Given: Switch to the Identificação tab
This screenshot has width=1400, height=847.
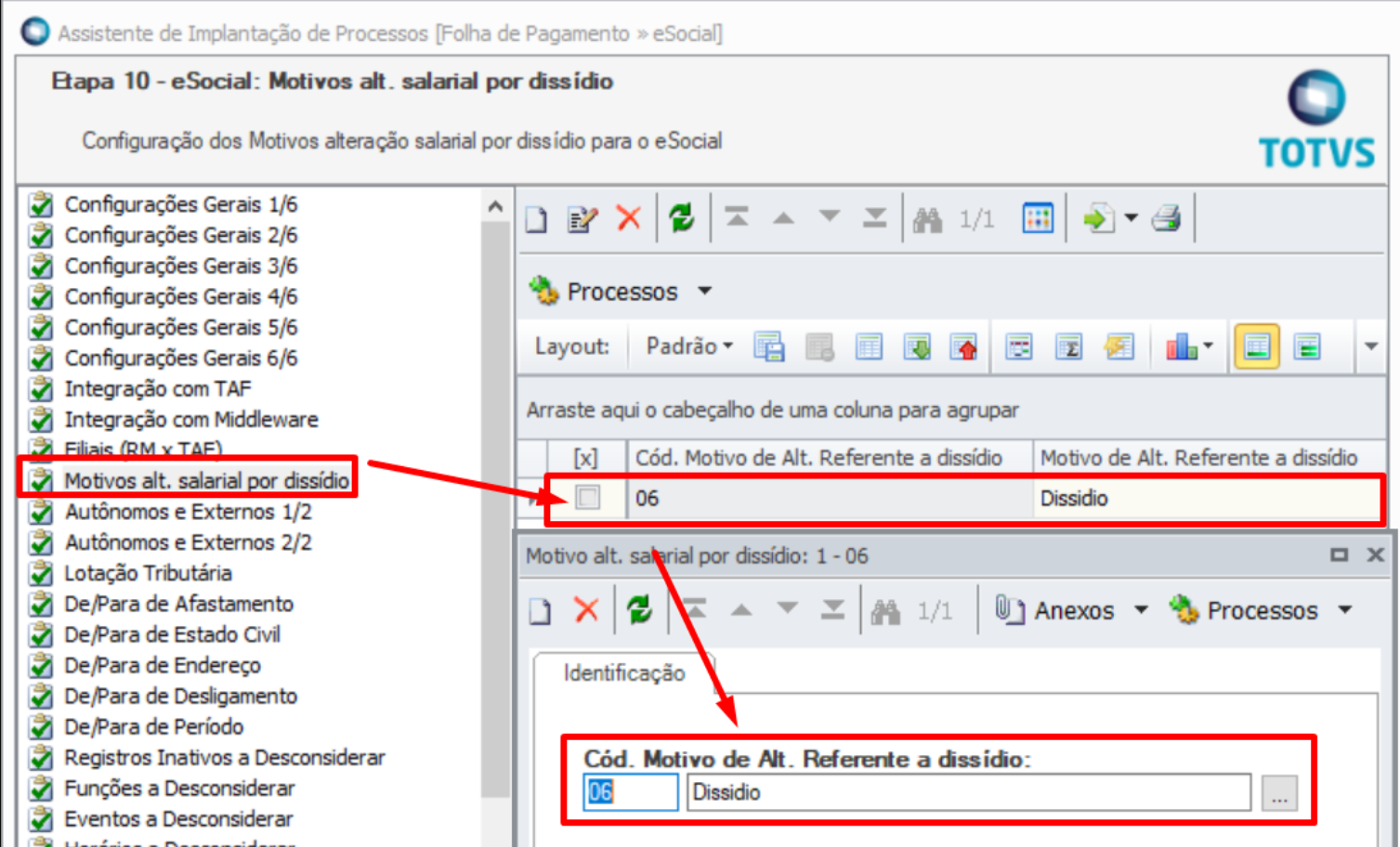Looking at the screenshot, I should [624, 673].
